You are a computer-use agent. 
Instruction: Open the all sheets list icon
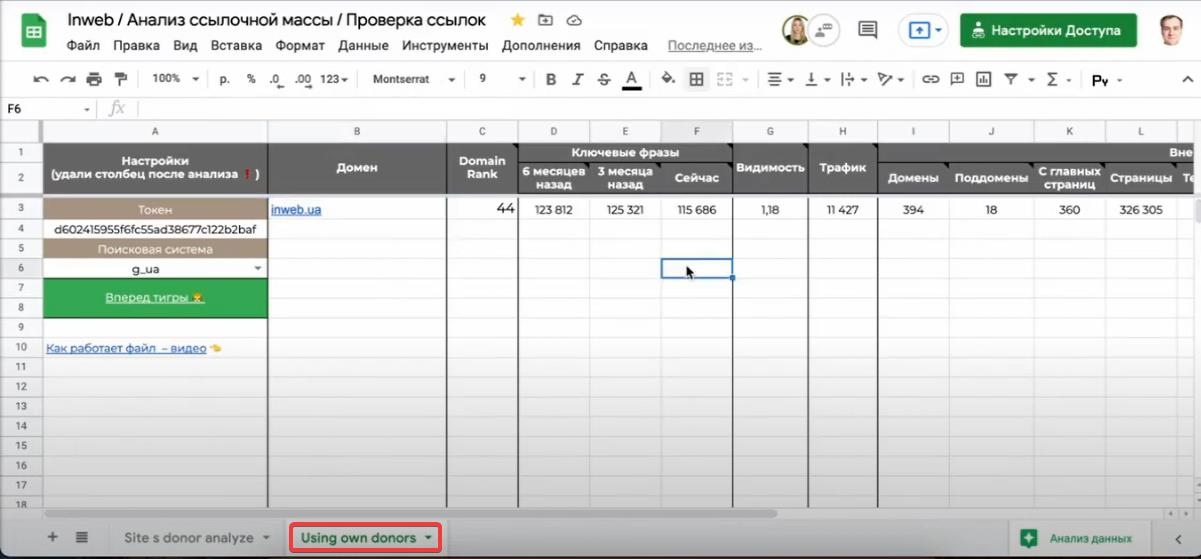click(82, 537)
